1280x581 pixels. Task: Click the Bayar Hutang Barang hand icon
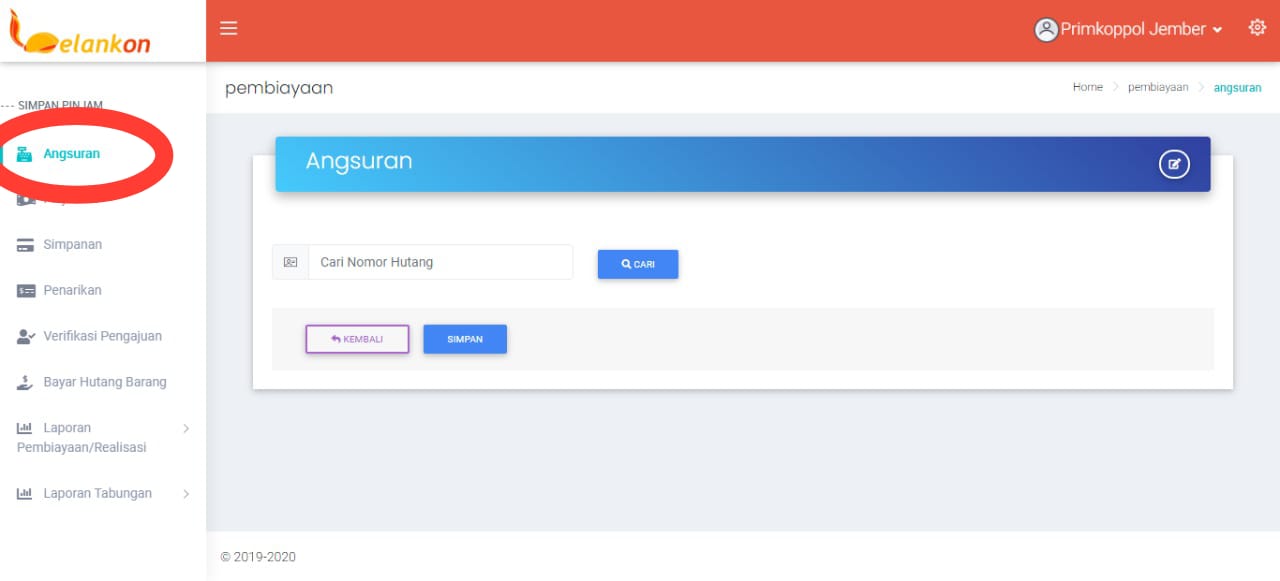(x=26, y=383)
